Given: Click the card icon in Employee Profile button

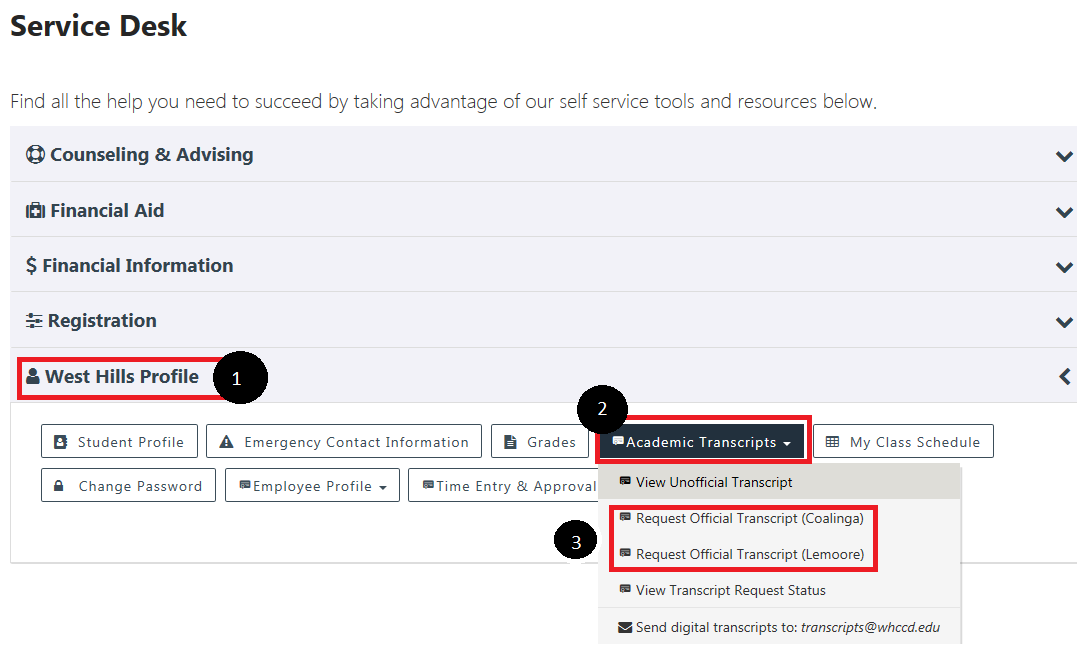Looking at the screenshot, I should pos(245,485).
